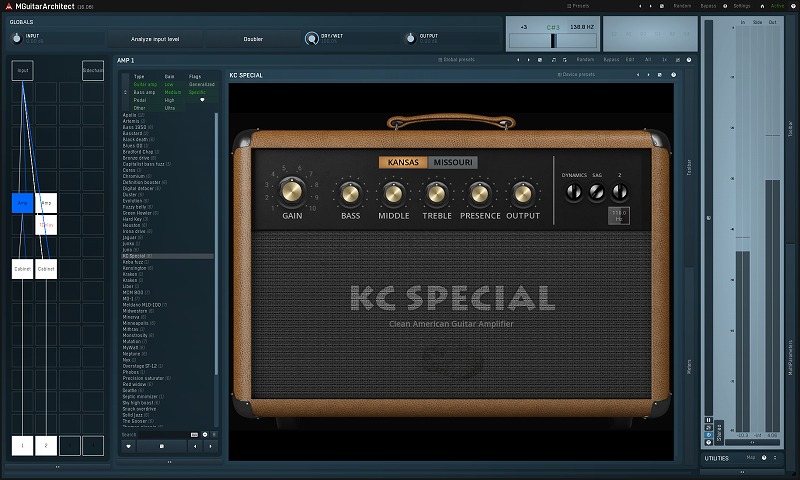Click the favorites heart button below Search

128,446
